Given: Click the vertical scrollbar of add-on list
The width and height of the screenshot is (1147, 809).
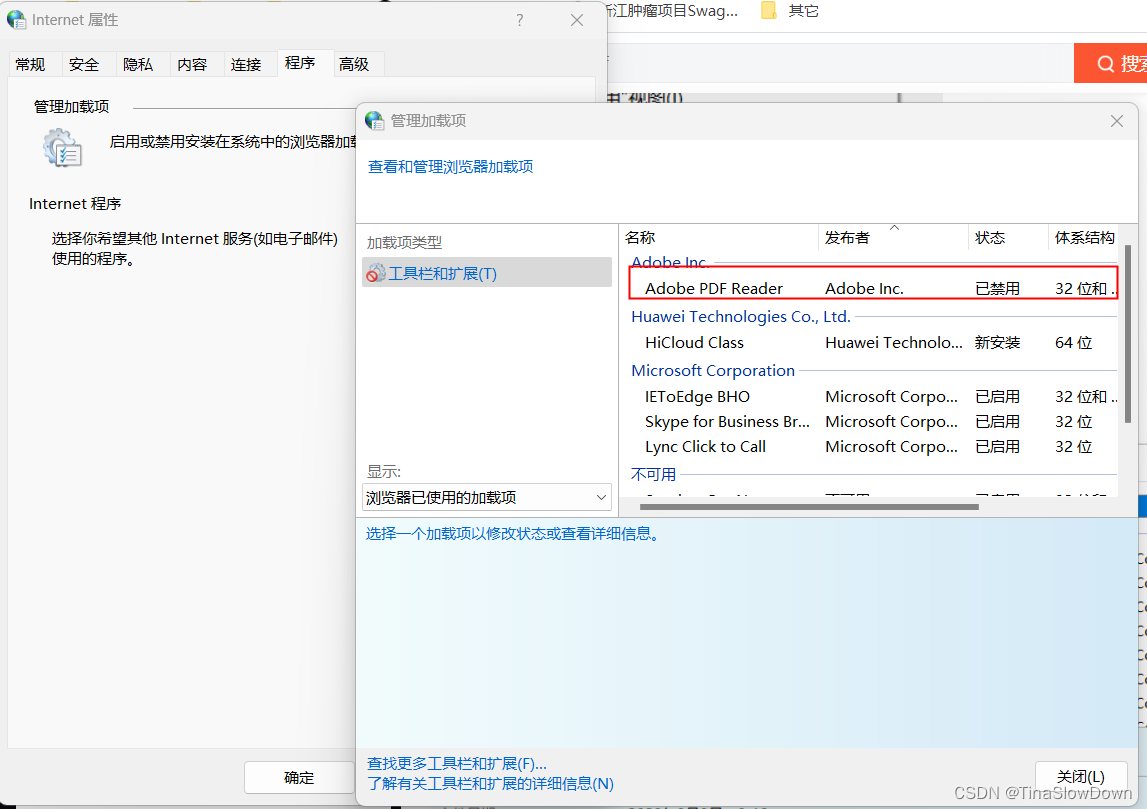Looking at the screenshot, I should [1127, 333].
